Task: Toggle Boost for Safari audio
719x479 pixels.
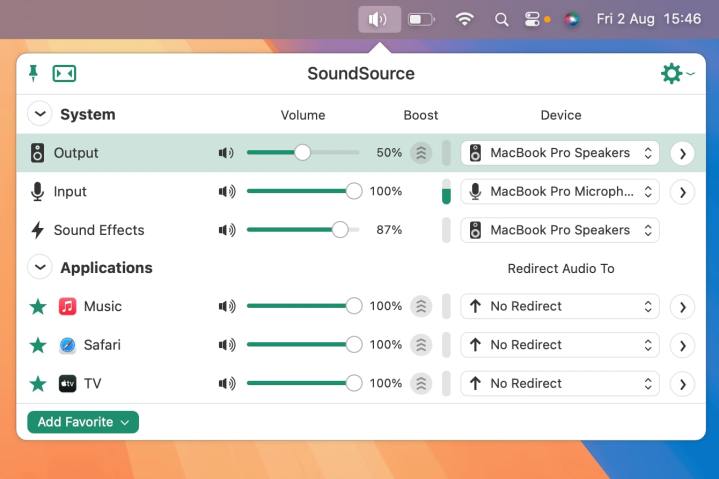Action: (x=421, y=345)
